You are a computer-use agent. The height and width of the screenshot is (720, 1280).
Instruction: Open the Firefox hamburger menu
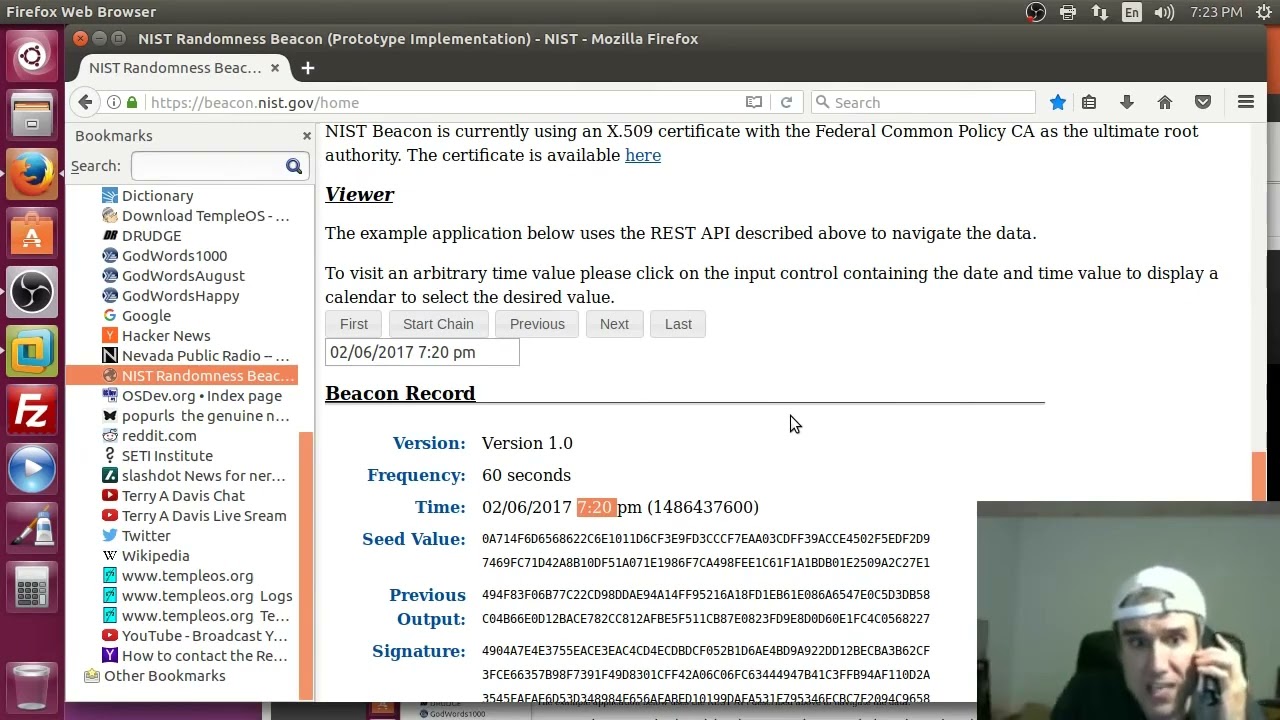coord(1246,102)
